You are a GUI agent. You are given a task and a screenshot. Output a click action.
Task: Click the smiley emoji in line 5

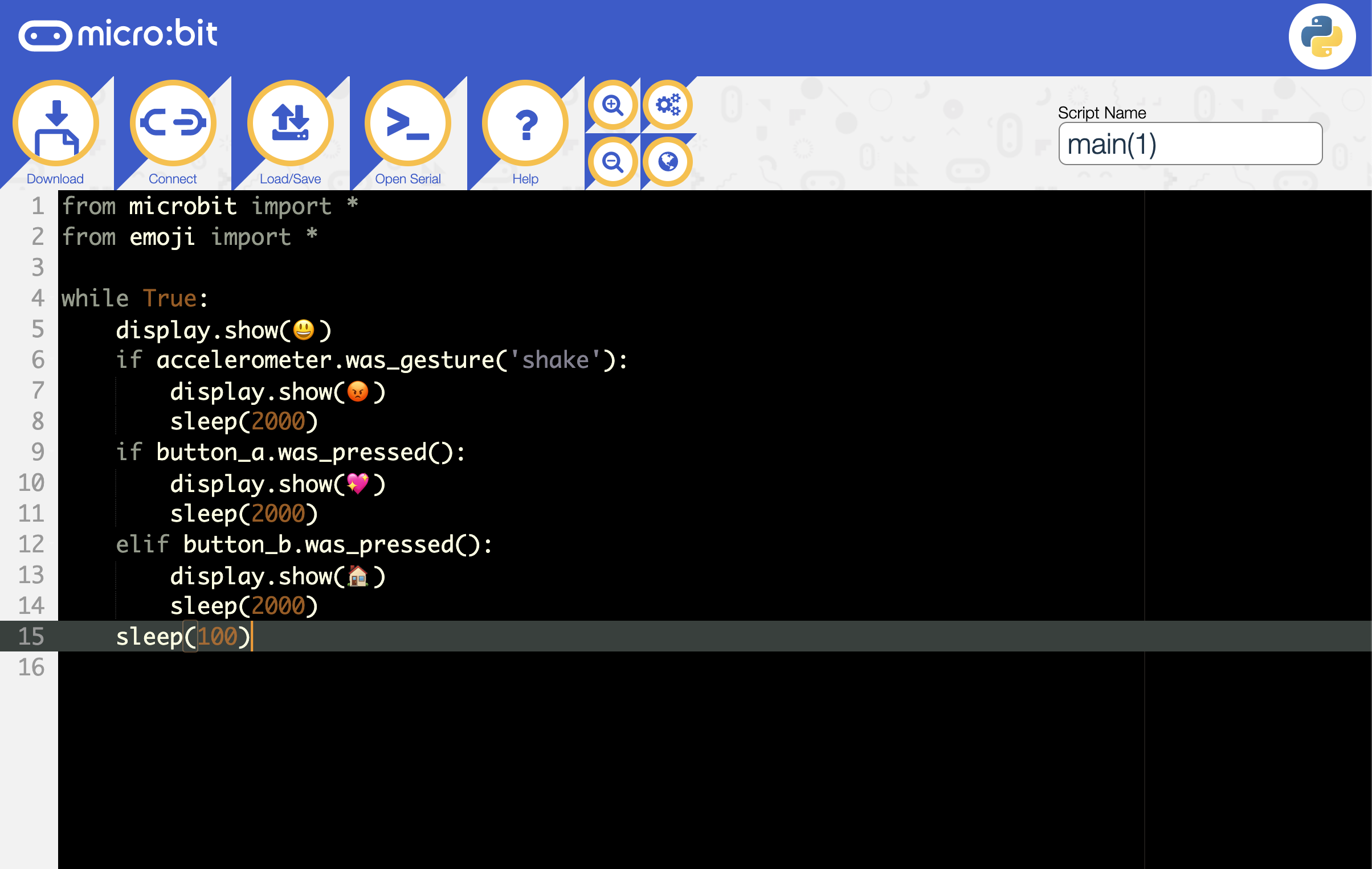click(x=304, y=330)
